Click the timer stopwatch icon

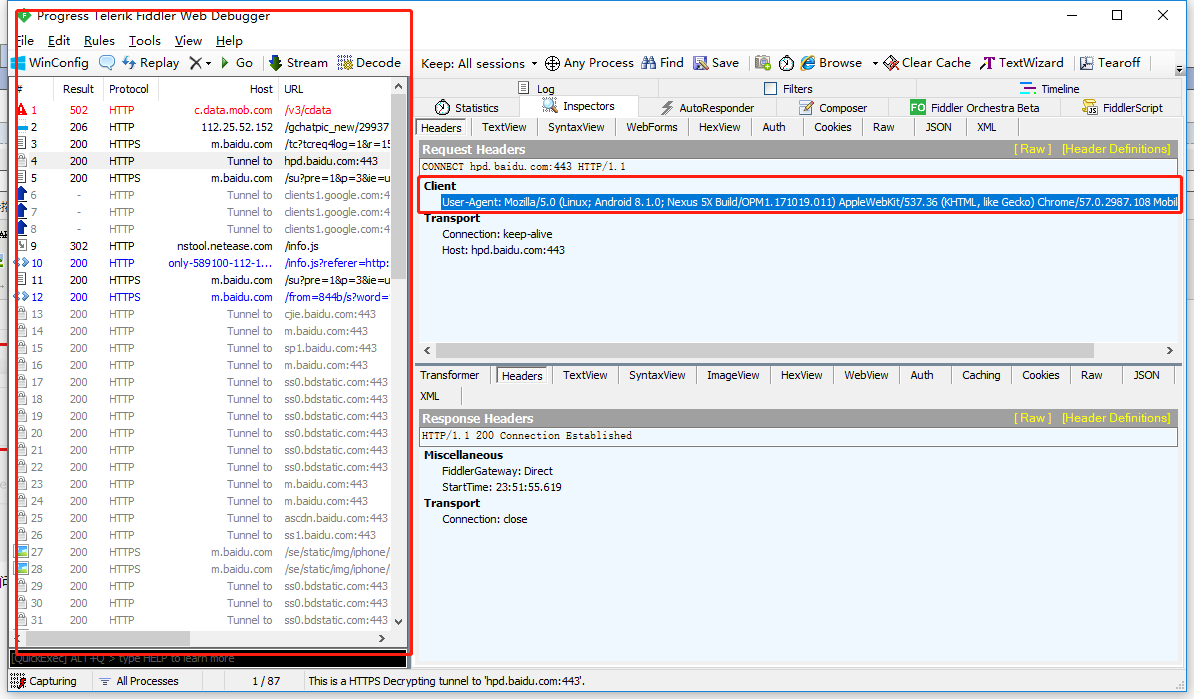click(786, 63)
